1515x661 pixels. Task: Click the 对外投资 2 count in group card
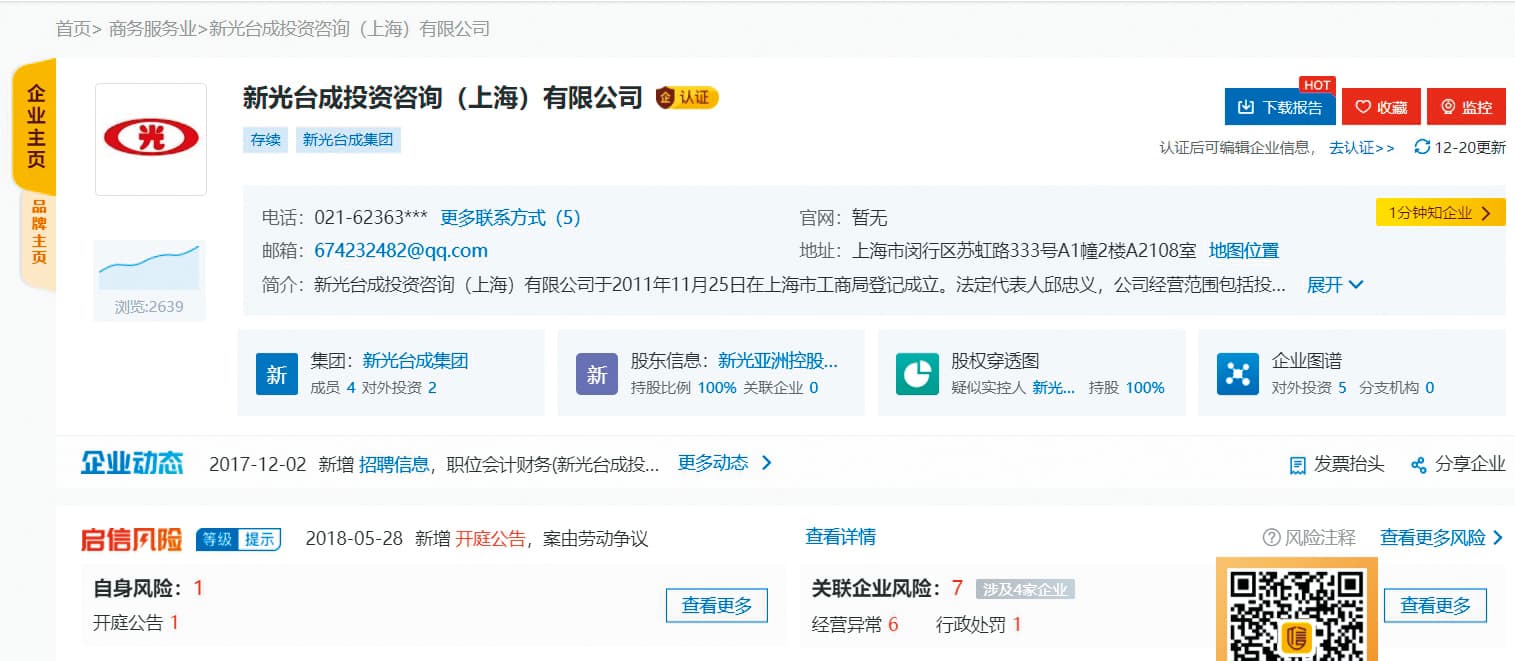pos(400,388)
